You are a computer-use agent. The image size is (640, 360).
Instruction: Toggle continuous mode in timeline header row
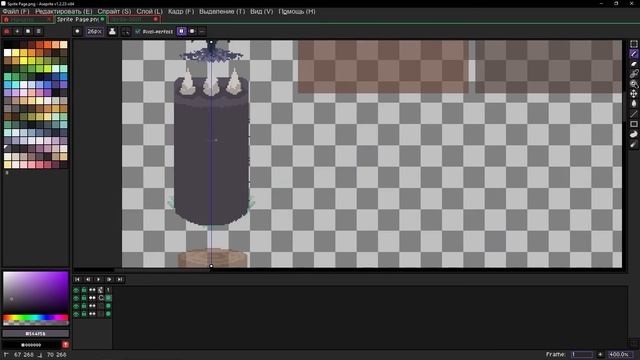92,290
